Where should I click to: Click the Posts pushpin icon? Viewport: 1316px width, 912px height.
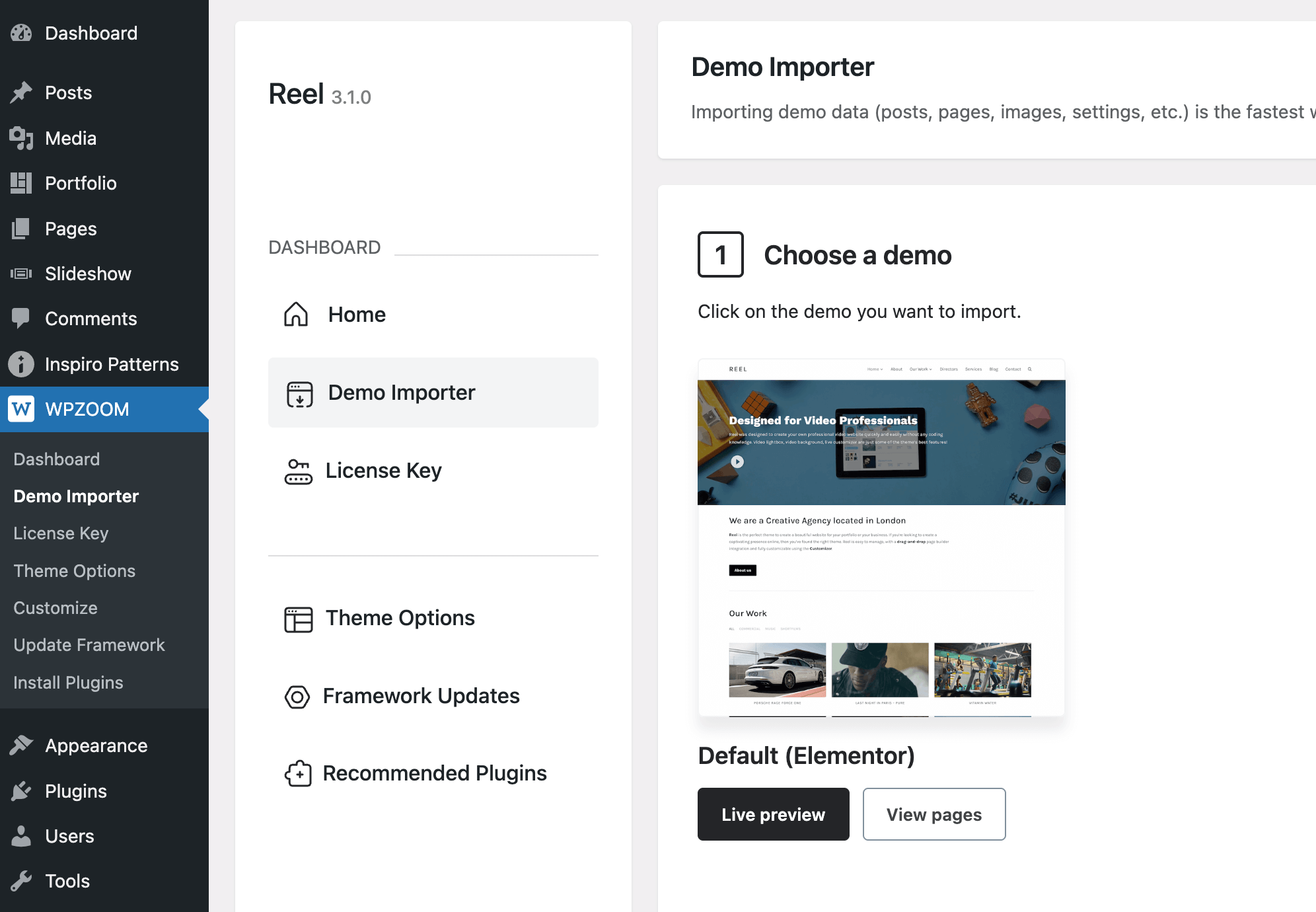point(21,93)
